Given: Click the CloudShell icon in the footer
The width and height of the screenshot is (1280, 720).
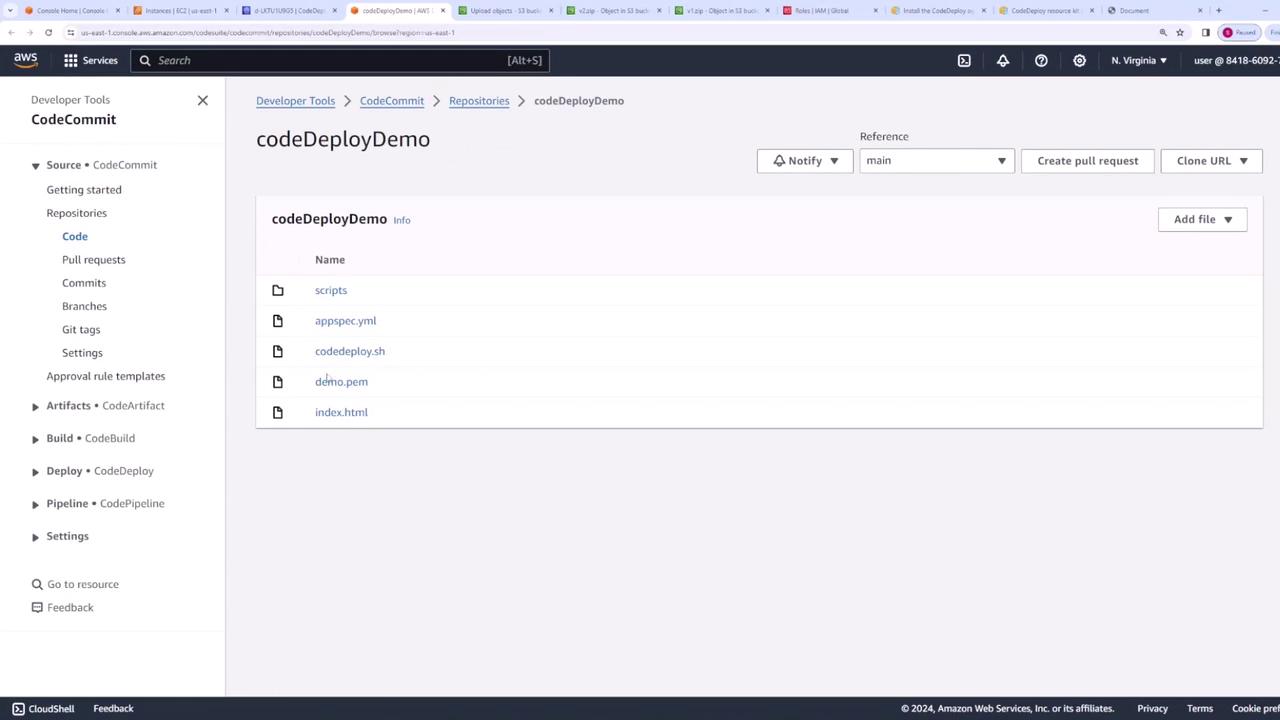Looking at the screenshot, I should [x=18, y=709].
